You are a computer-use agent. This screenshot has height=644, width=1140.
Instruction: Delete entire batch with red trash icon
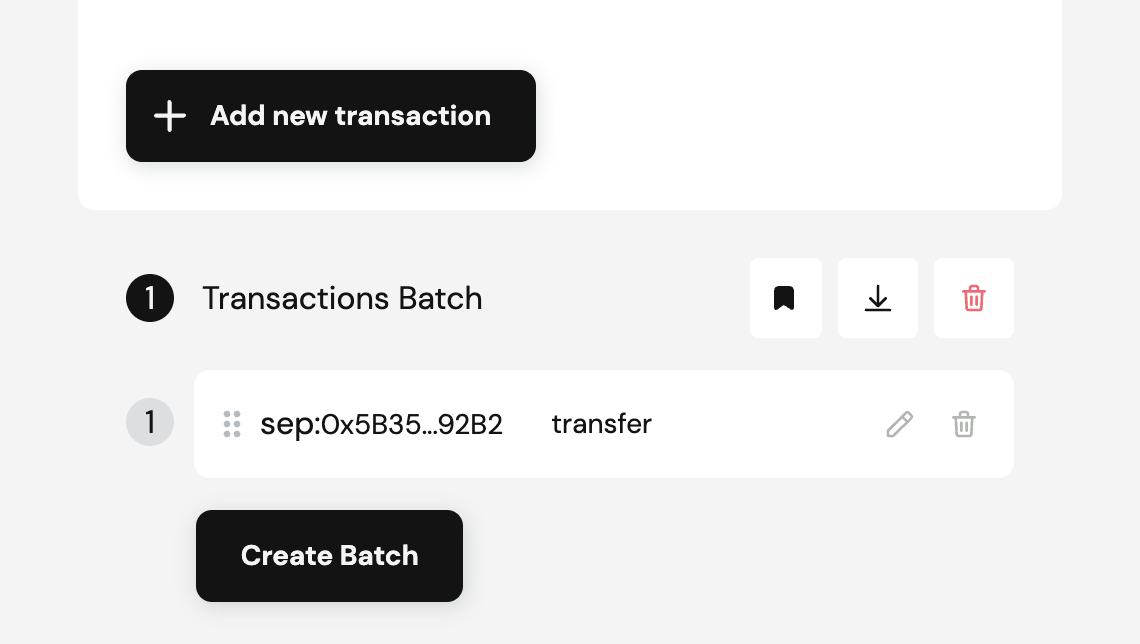point(973,298)
